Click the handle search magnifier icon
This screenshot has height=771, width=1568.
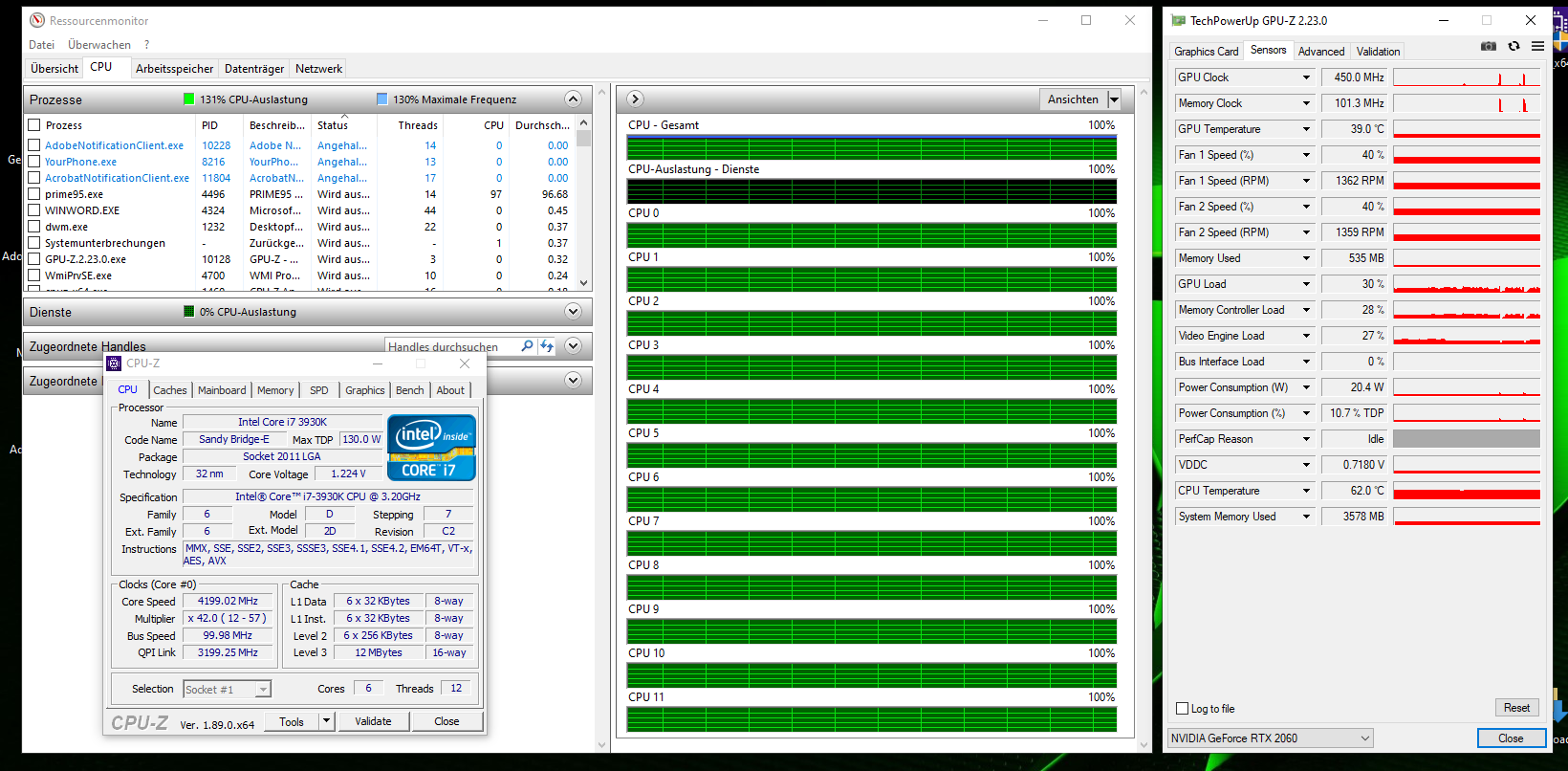(x=527, y=346)
